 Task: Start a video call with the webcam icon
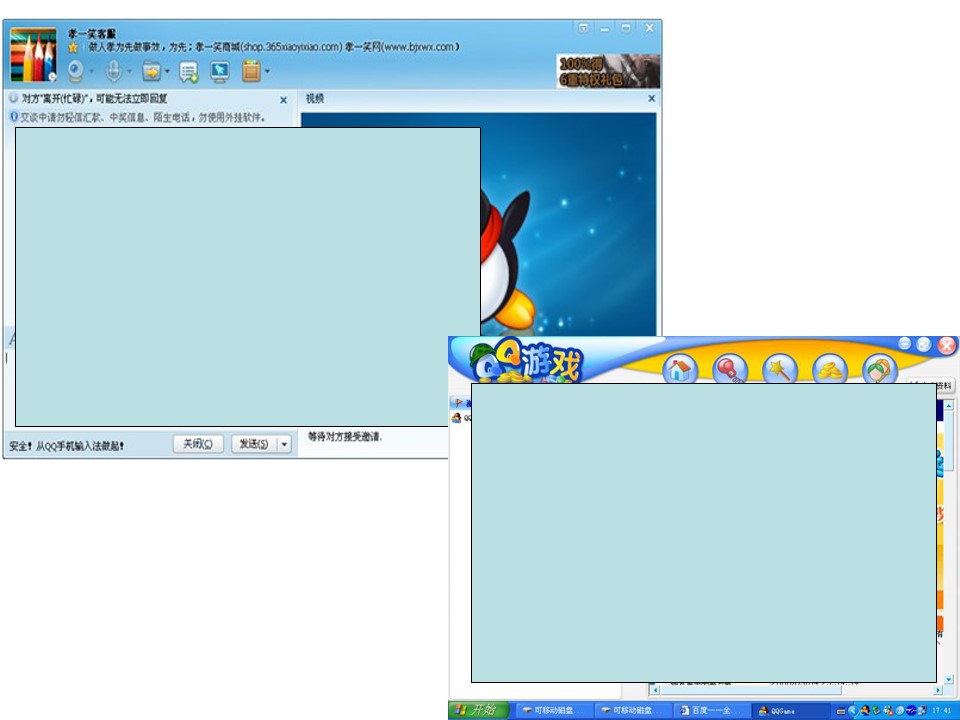pyautogui.click(x=75, y=71)
